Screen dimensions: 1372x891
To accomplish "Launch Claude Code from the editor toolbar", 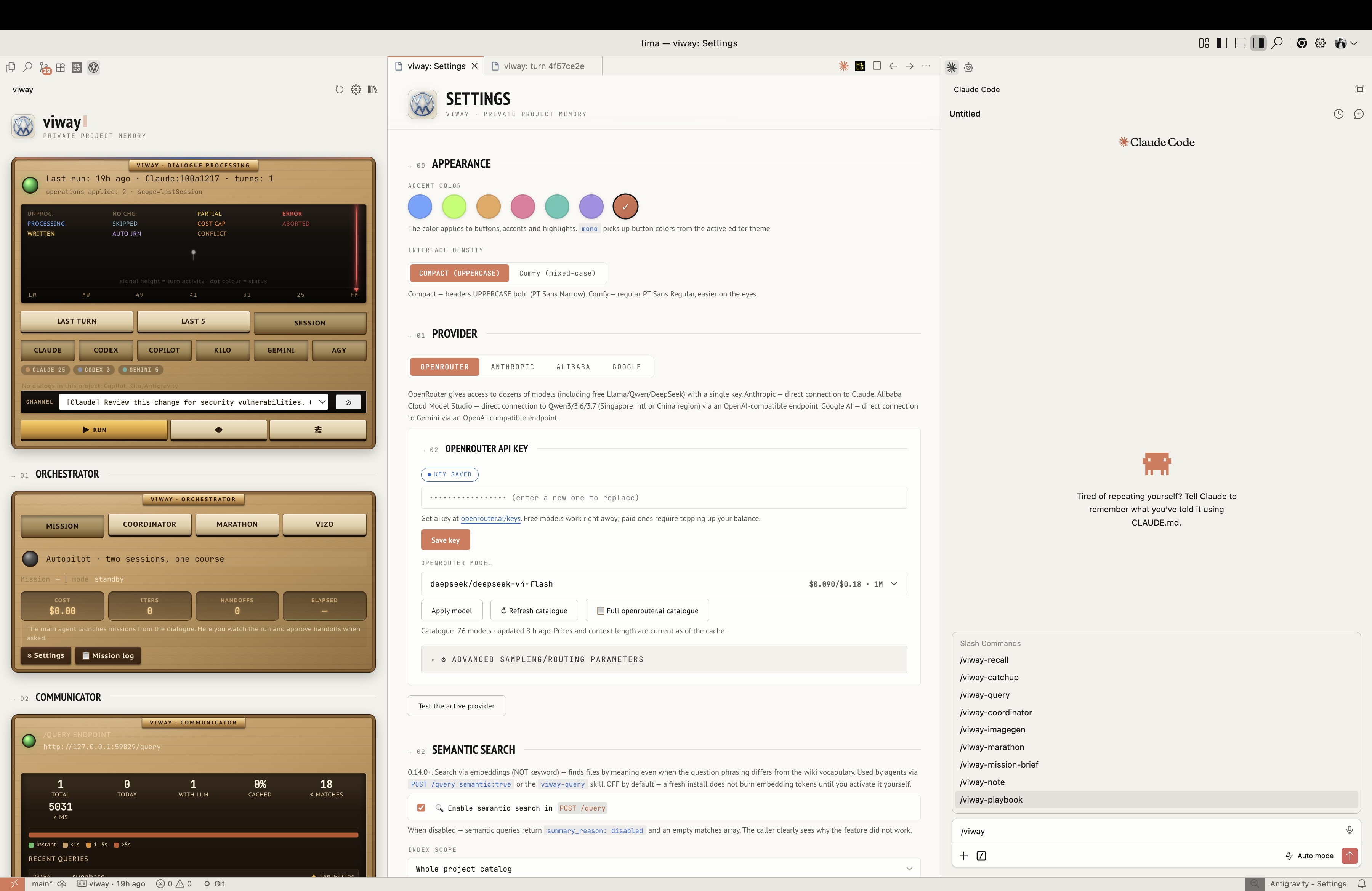I will [x=843, y=66].
